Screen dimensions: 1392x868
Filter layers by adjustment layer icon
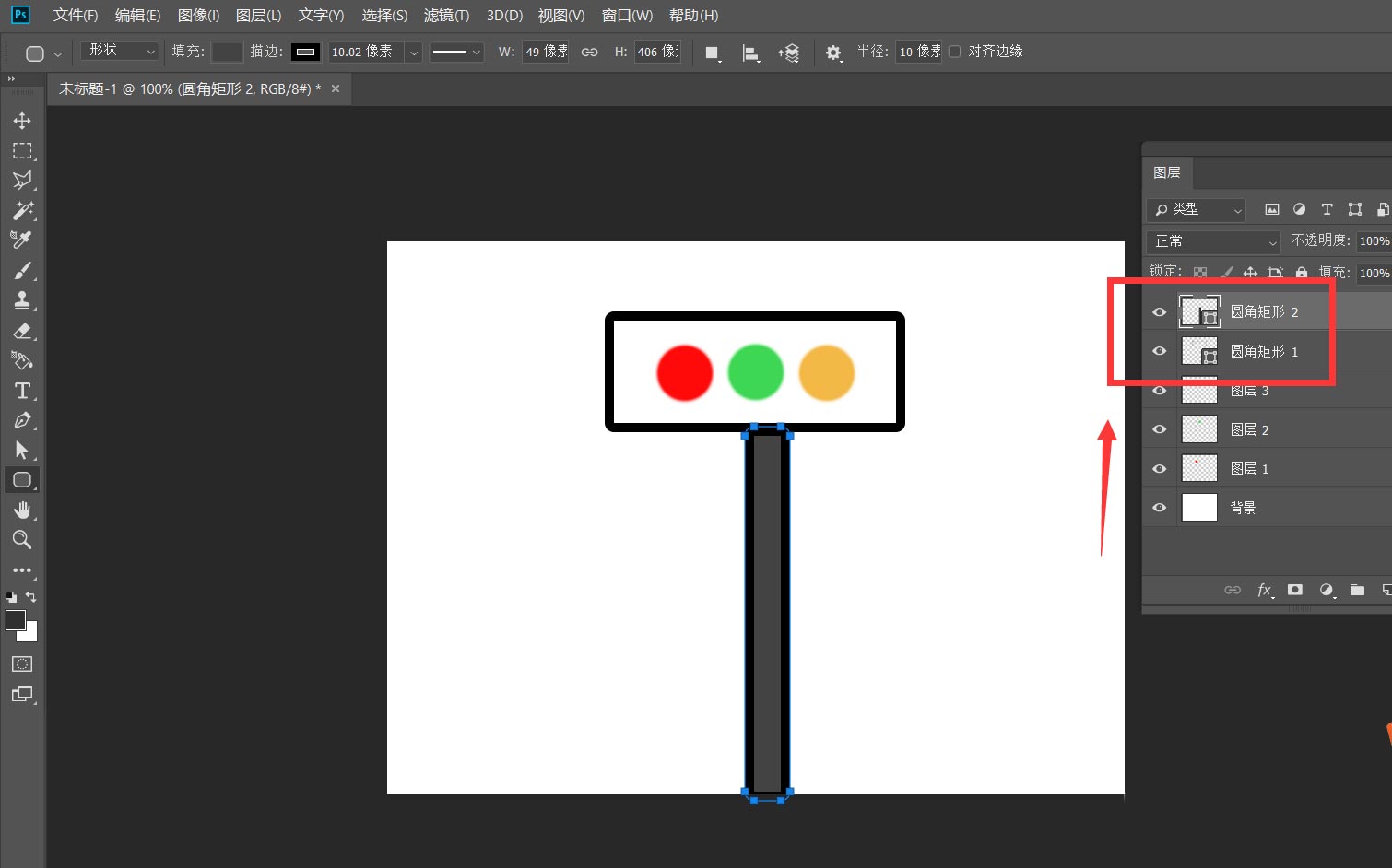(1299, 209)
